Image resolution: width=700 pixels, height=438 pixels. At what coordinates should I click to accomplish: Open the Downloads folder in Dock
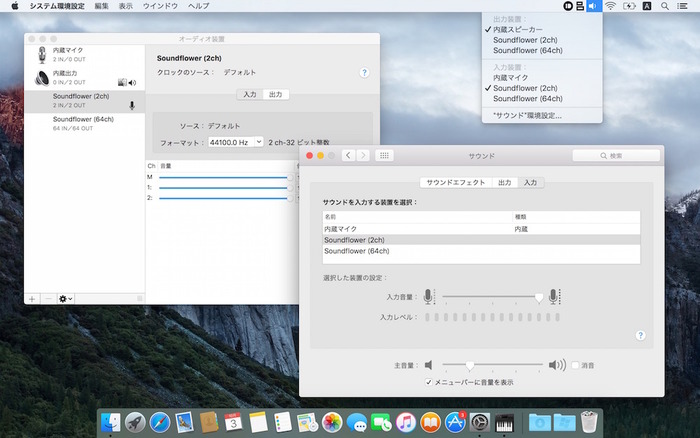click(x=540, y=422)
